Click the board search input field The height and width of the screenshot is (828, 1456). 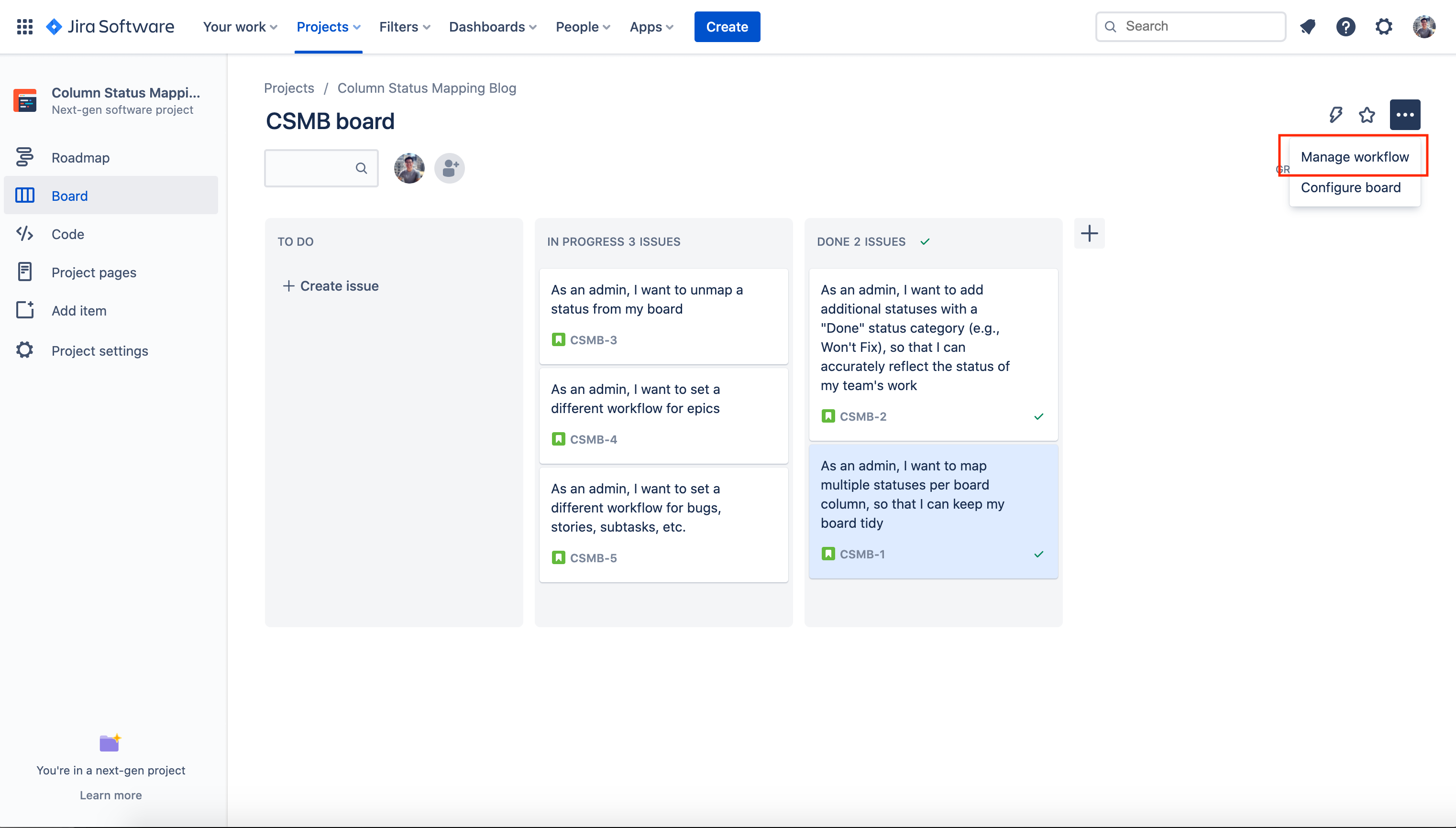(x=312, y=168)
